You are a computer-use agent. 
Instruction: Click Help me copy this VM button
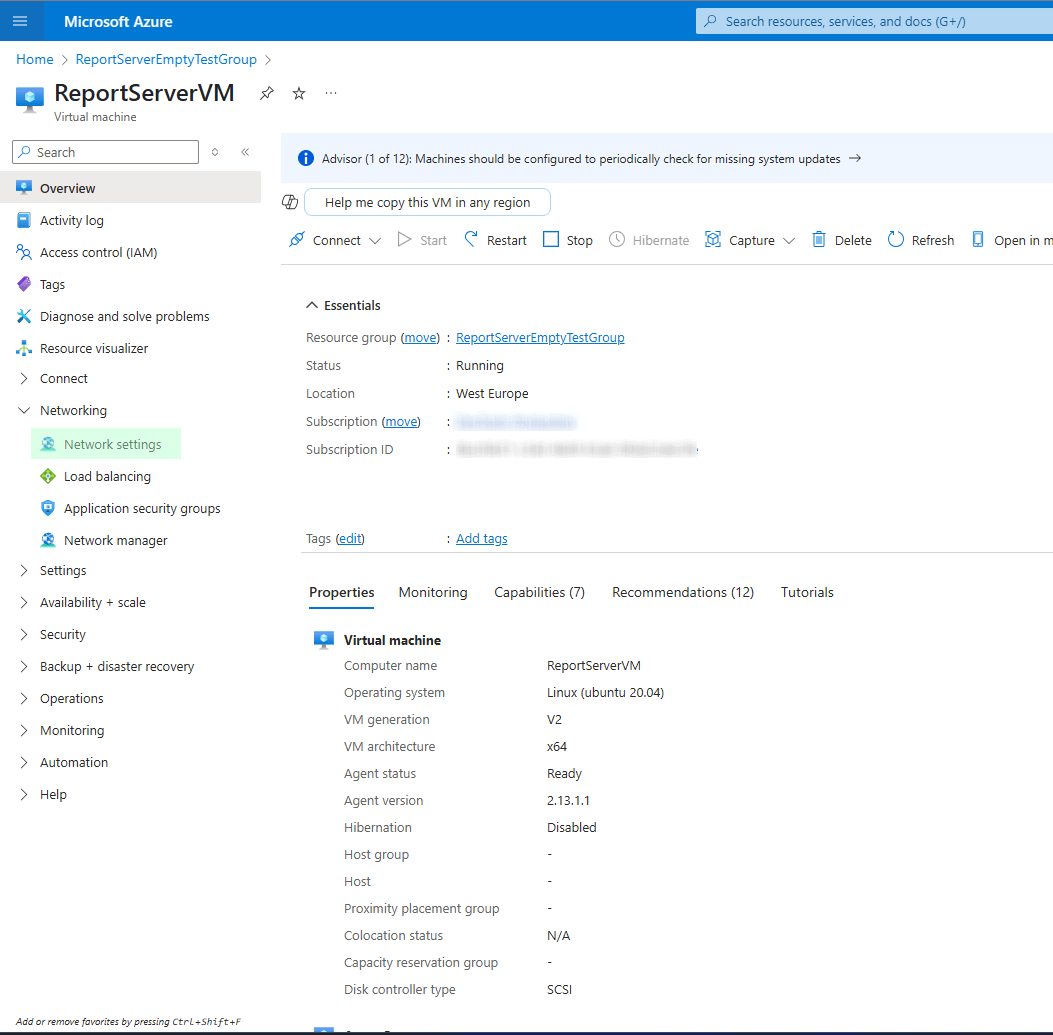[427, 202]
